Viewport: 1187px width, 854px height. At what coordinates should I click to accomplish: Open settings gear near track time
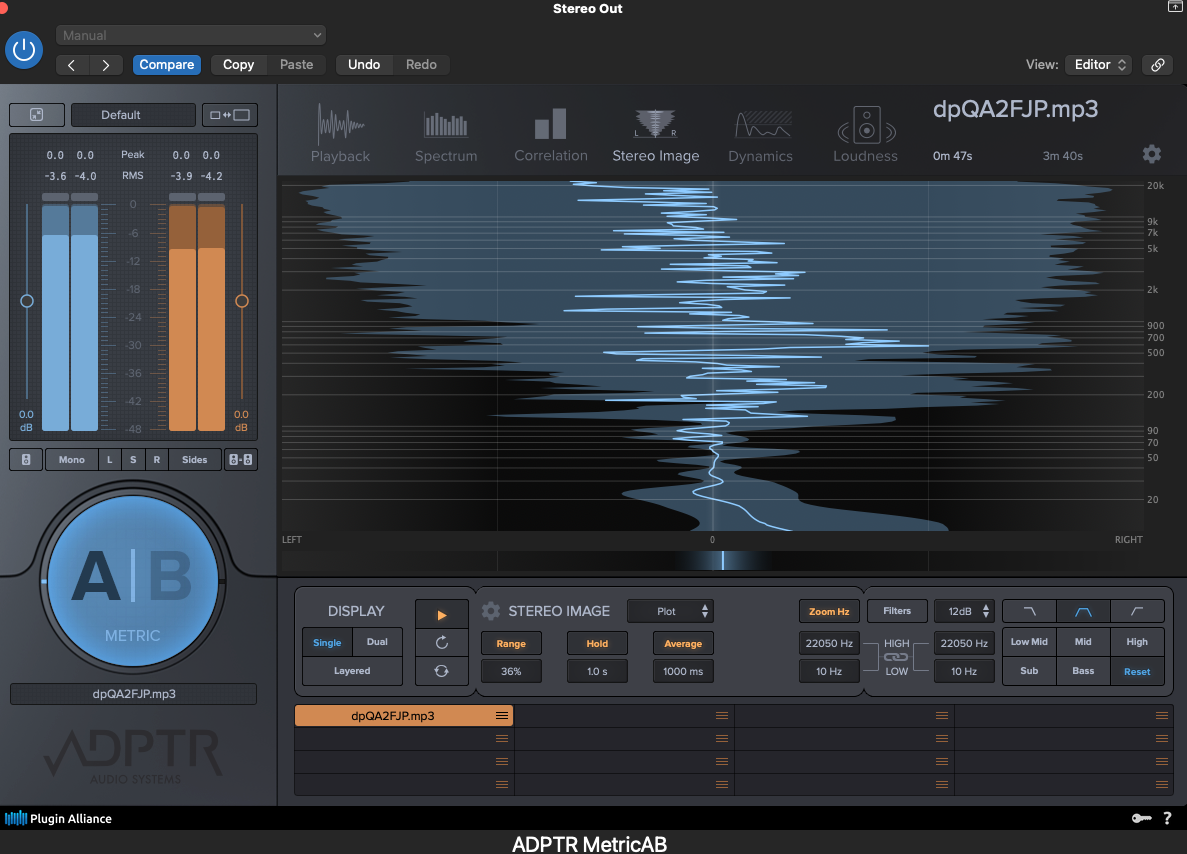[x=1151, y=154]
